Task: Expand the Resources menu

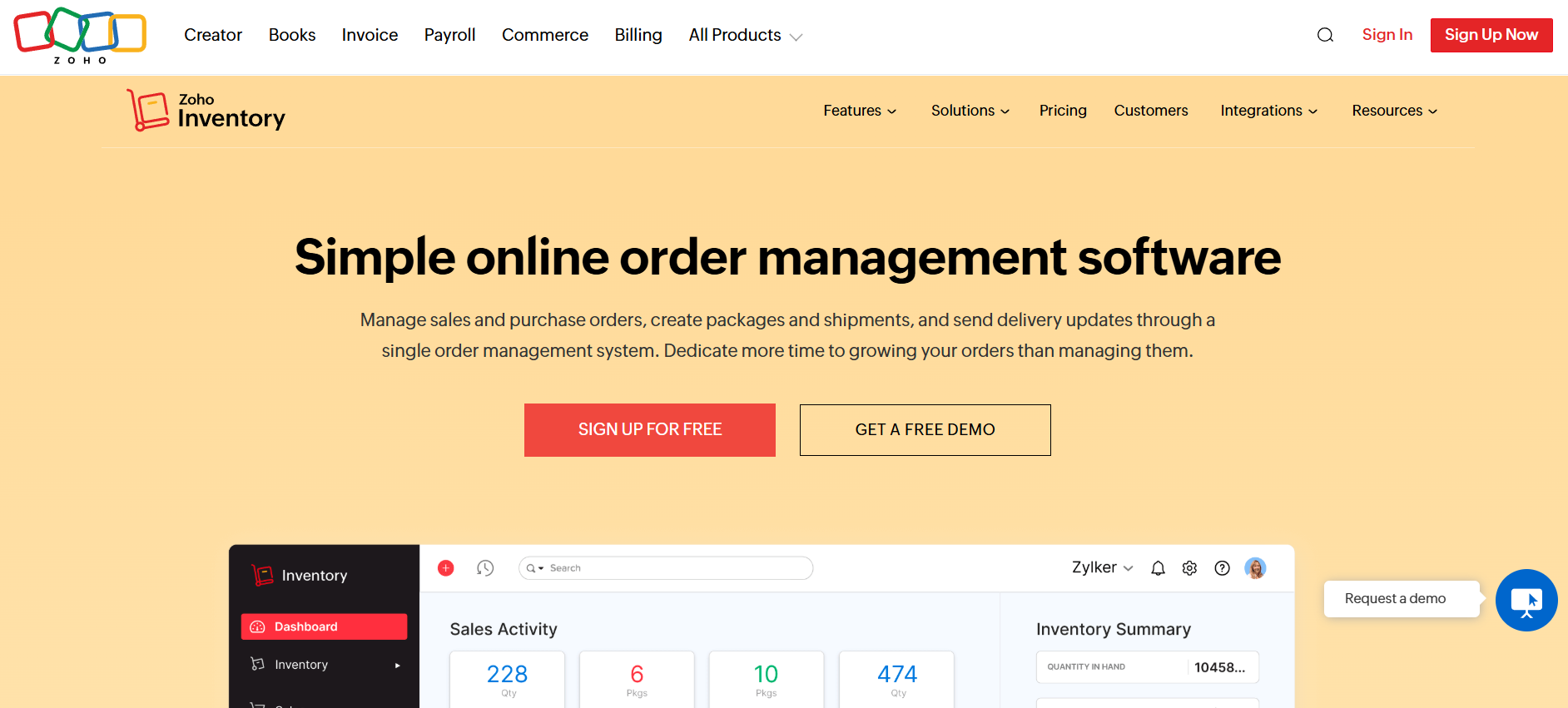Action: pos(1395,111)
